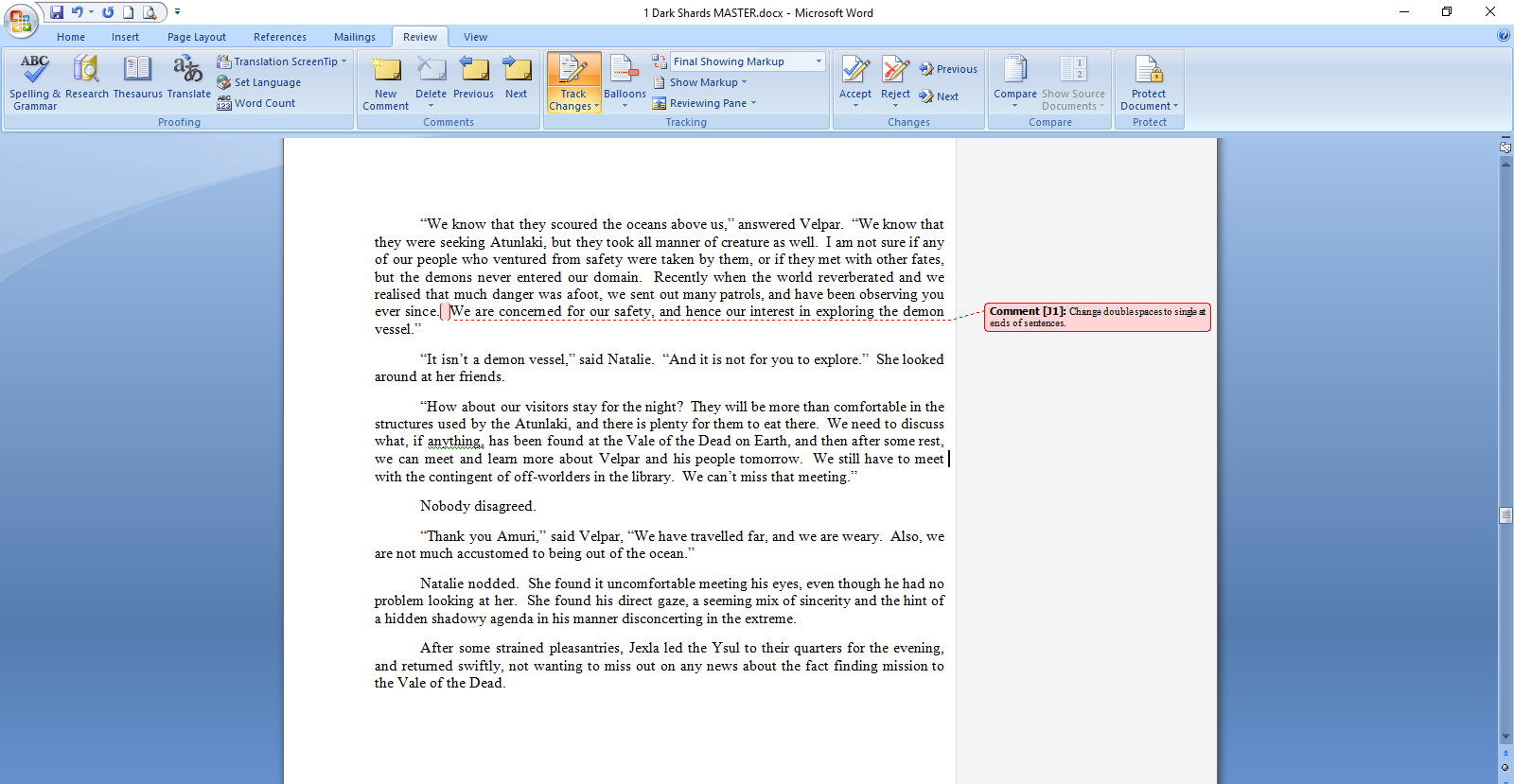Expand the Show Markup menu
Viewport: 1514px width, 784px height.
point(703,82)
